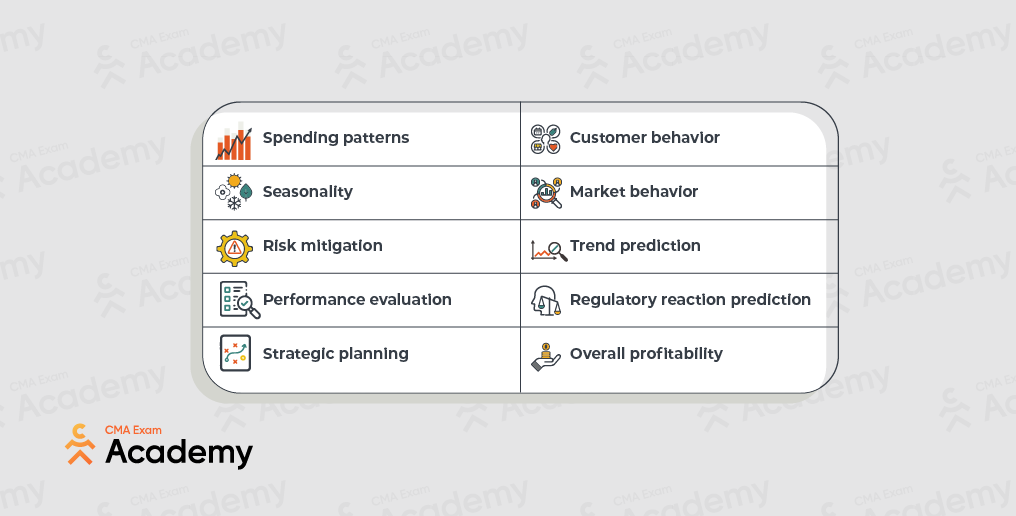Select the Performance evaluation text
Viewport: 1016px width, 516px height.
(x=357, y=299)
